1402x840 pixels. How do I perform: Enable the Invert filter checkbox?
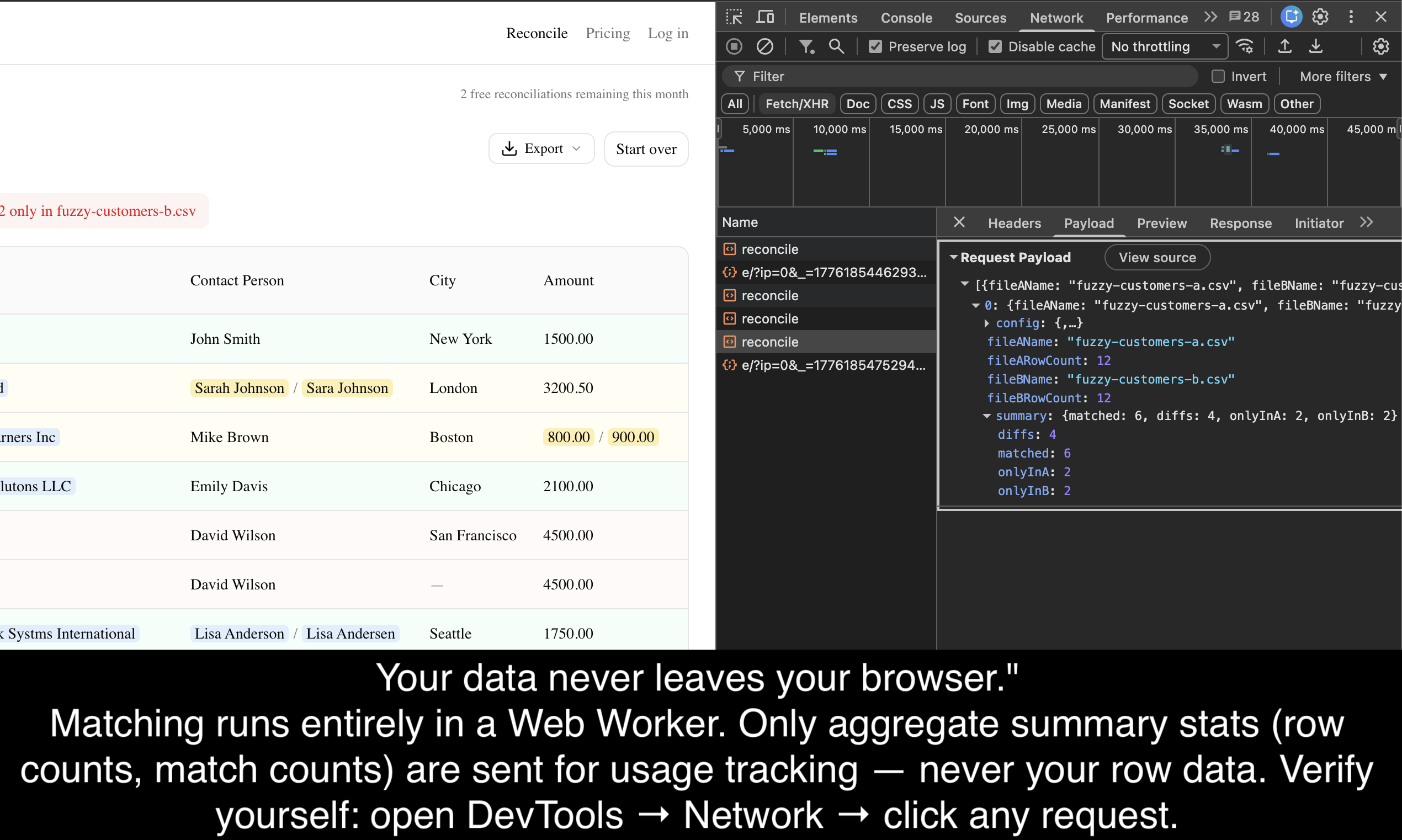pyautogui.click(x=1218, y=76)
